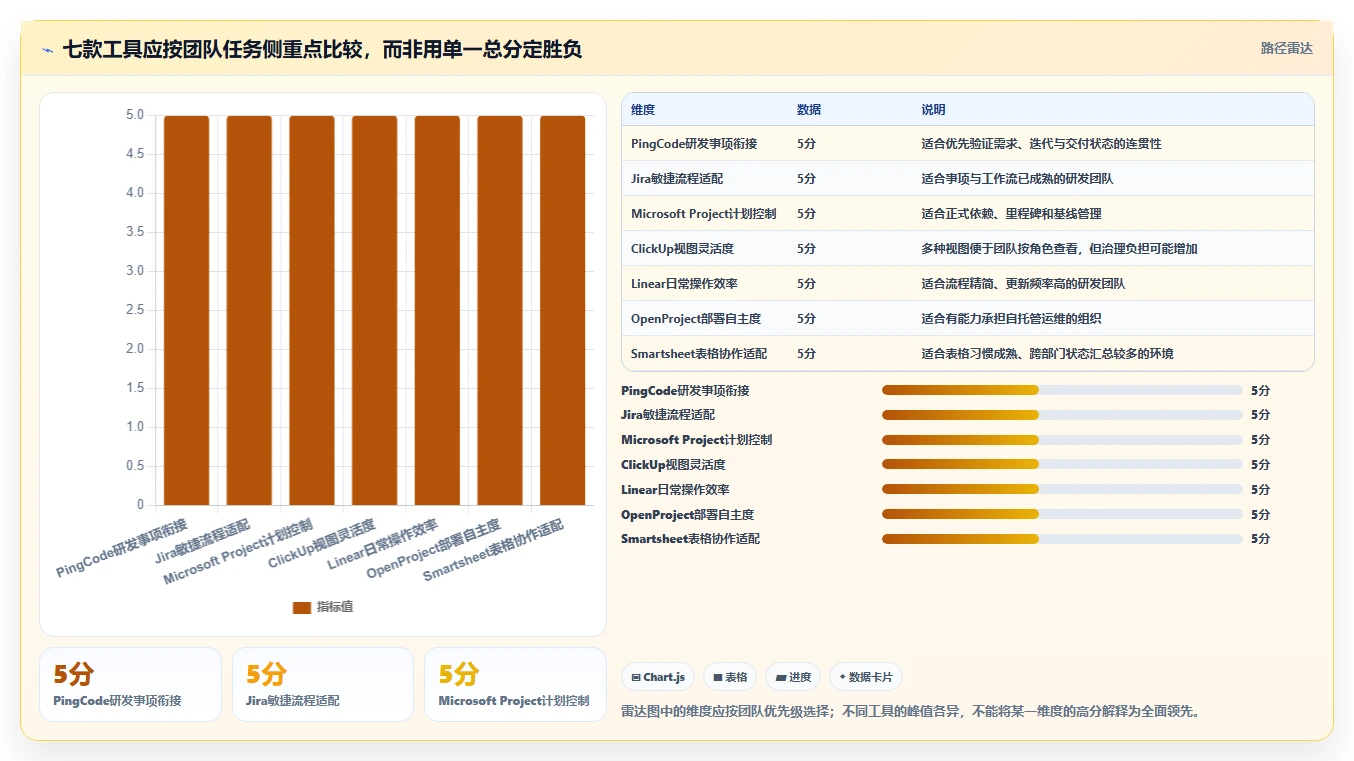The image size is (1354, 761).
Task: Click the Linear日常操作效率 x-axis label
Action: 384,544
